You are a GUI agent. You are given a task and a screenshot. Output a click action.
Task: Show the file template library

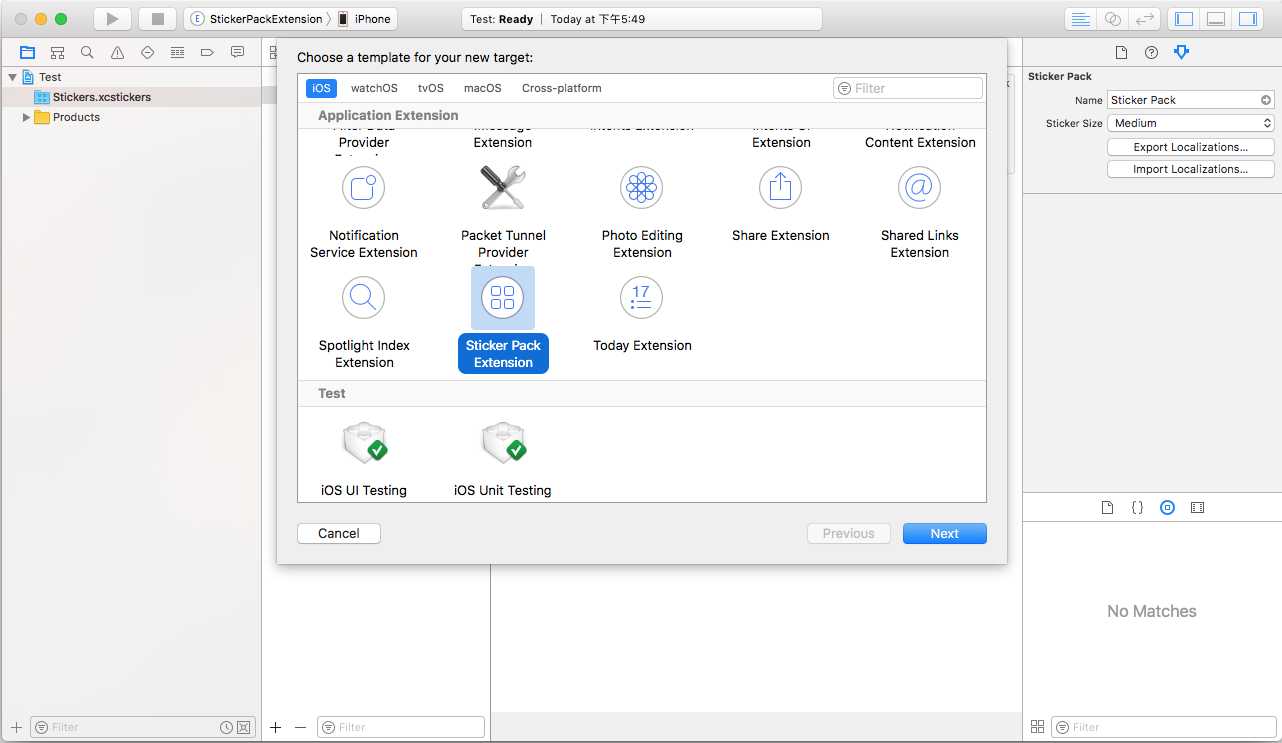(x=1107, y=507)
